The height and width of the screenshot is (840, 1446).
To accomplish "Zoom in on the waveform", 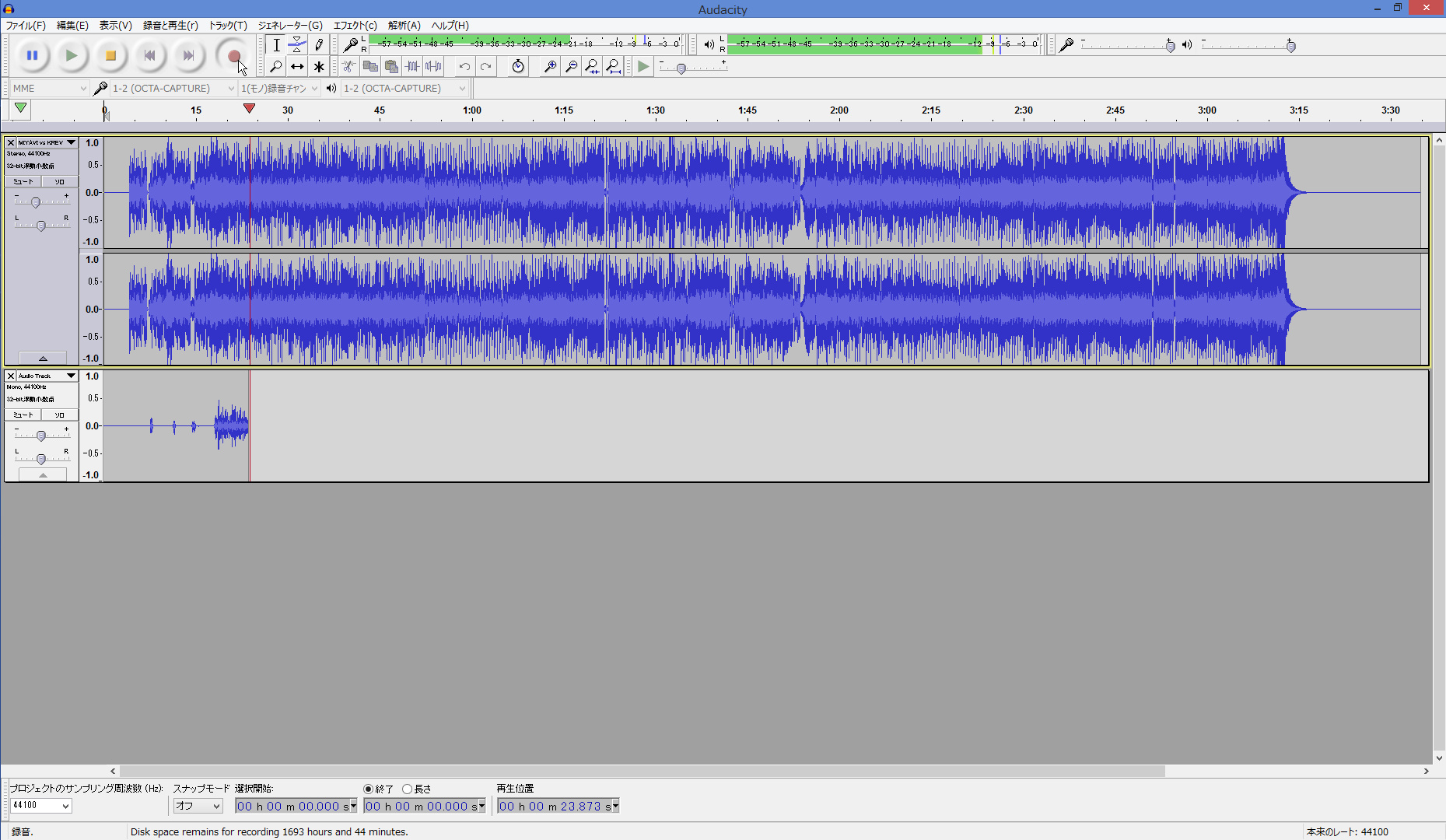I will (x=550, y=67).
